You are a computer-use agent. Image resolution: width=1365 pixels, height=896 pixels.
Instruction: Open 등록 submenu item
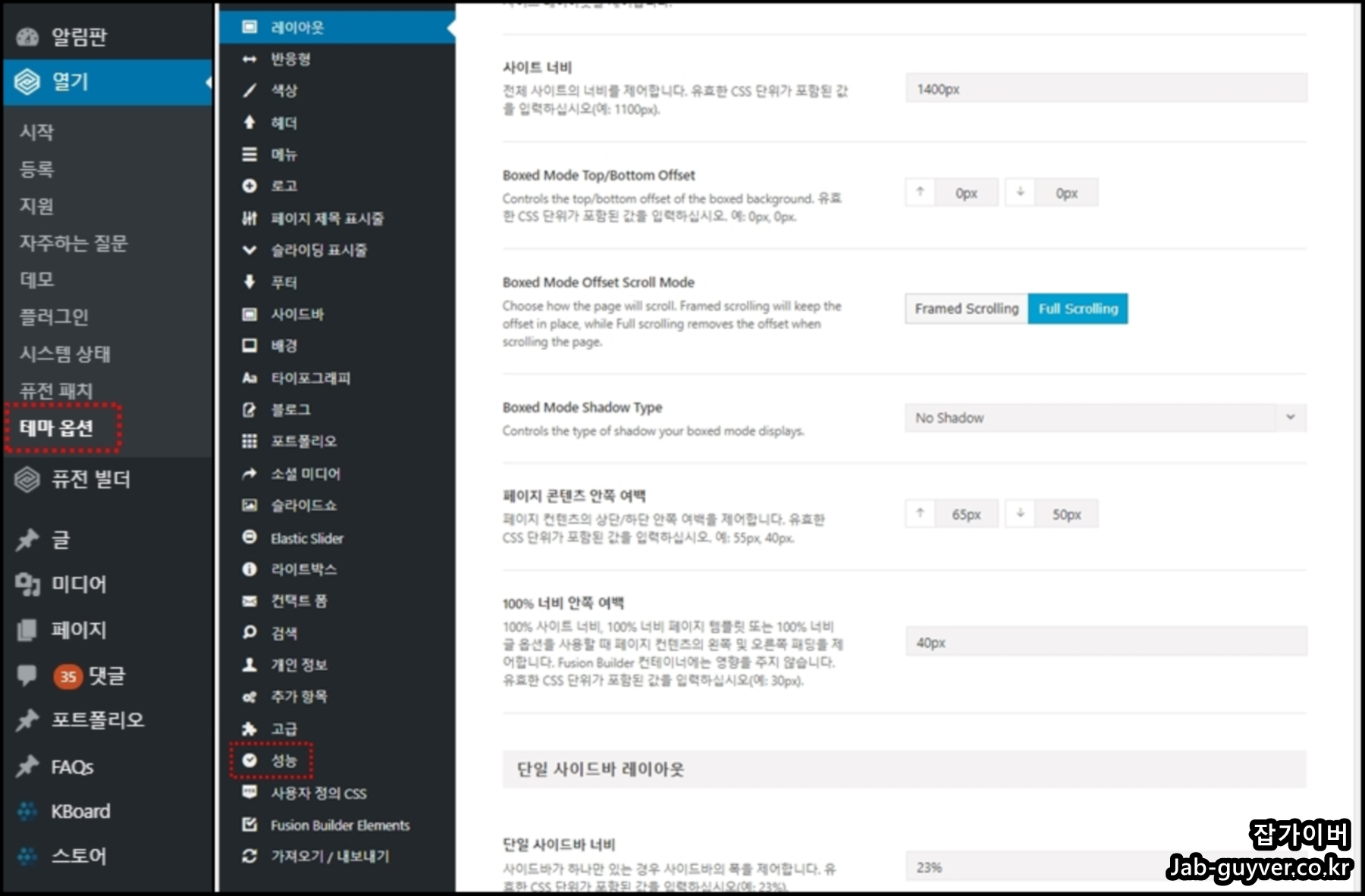point(36,169)
